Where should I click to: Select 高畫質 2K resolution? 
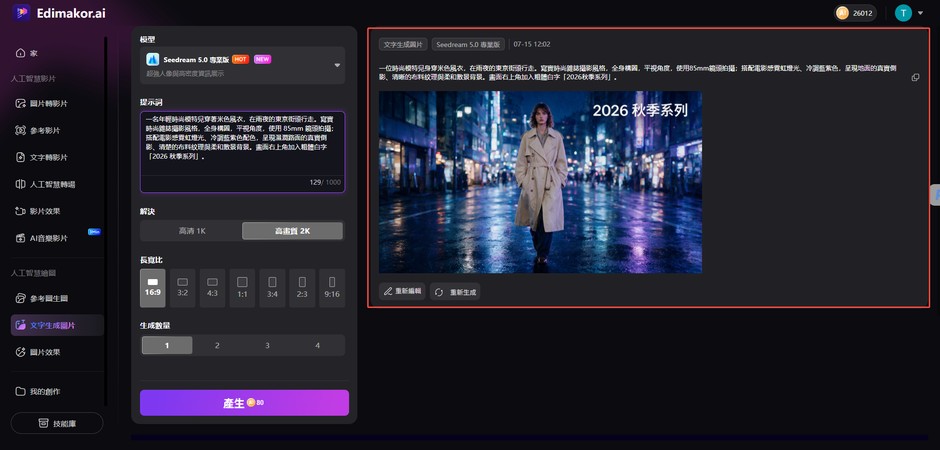(293, 231)
